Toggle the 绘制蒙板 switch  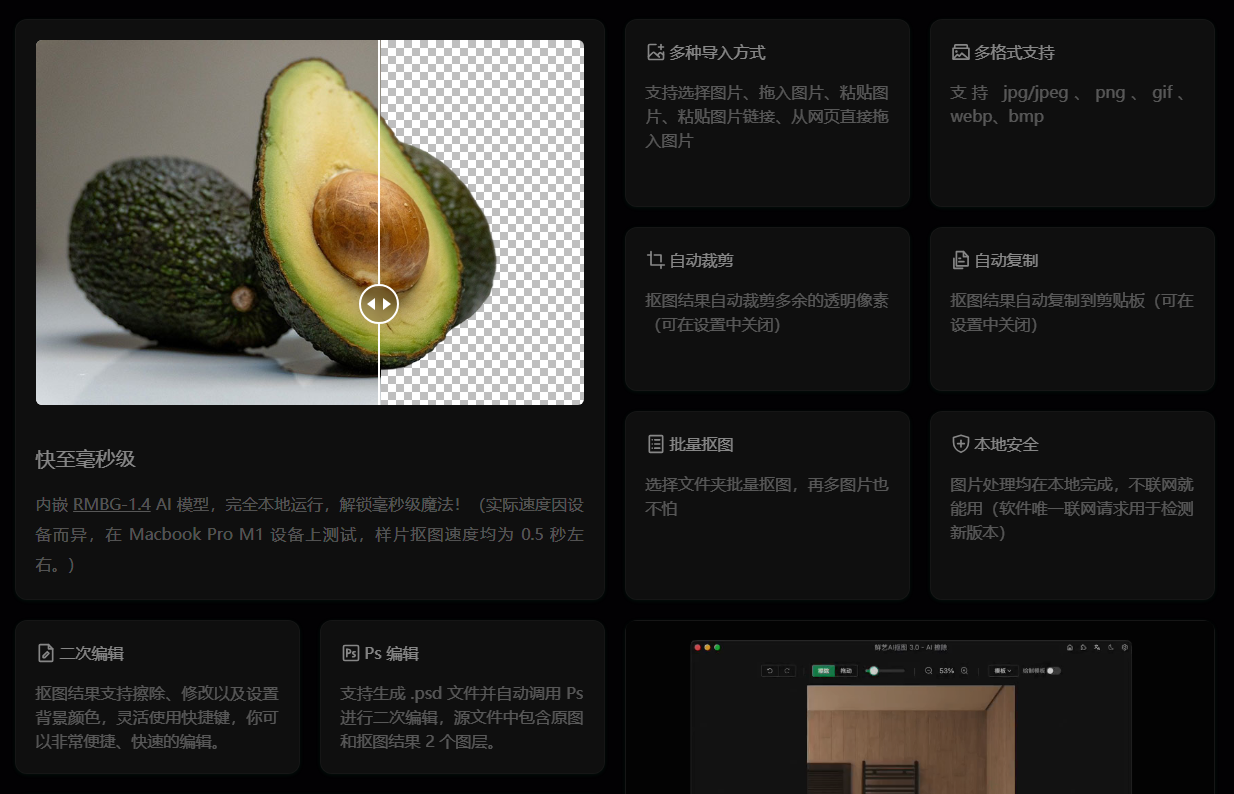(1053, 671)
